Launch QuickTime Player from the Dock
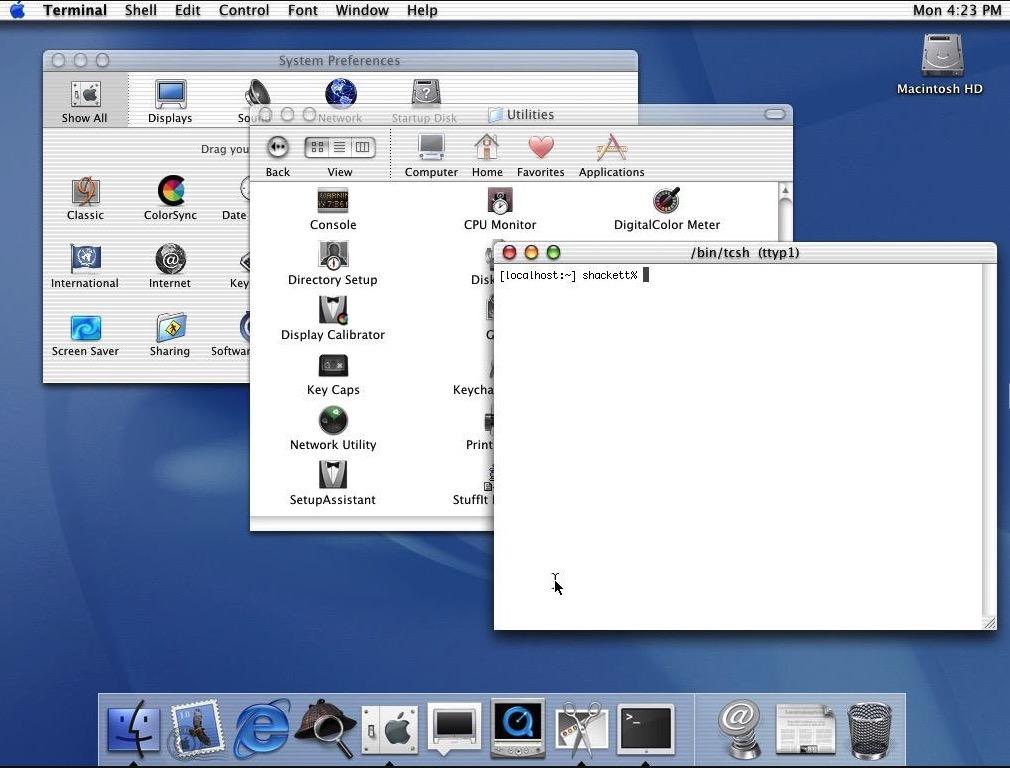The image size is (1010, 768). coord(518,728)
